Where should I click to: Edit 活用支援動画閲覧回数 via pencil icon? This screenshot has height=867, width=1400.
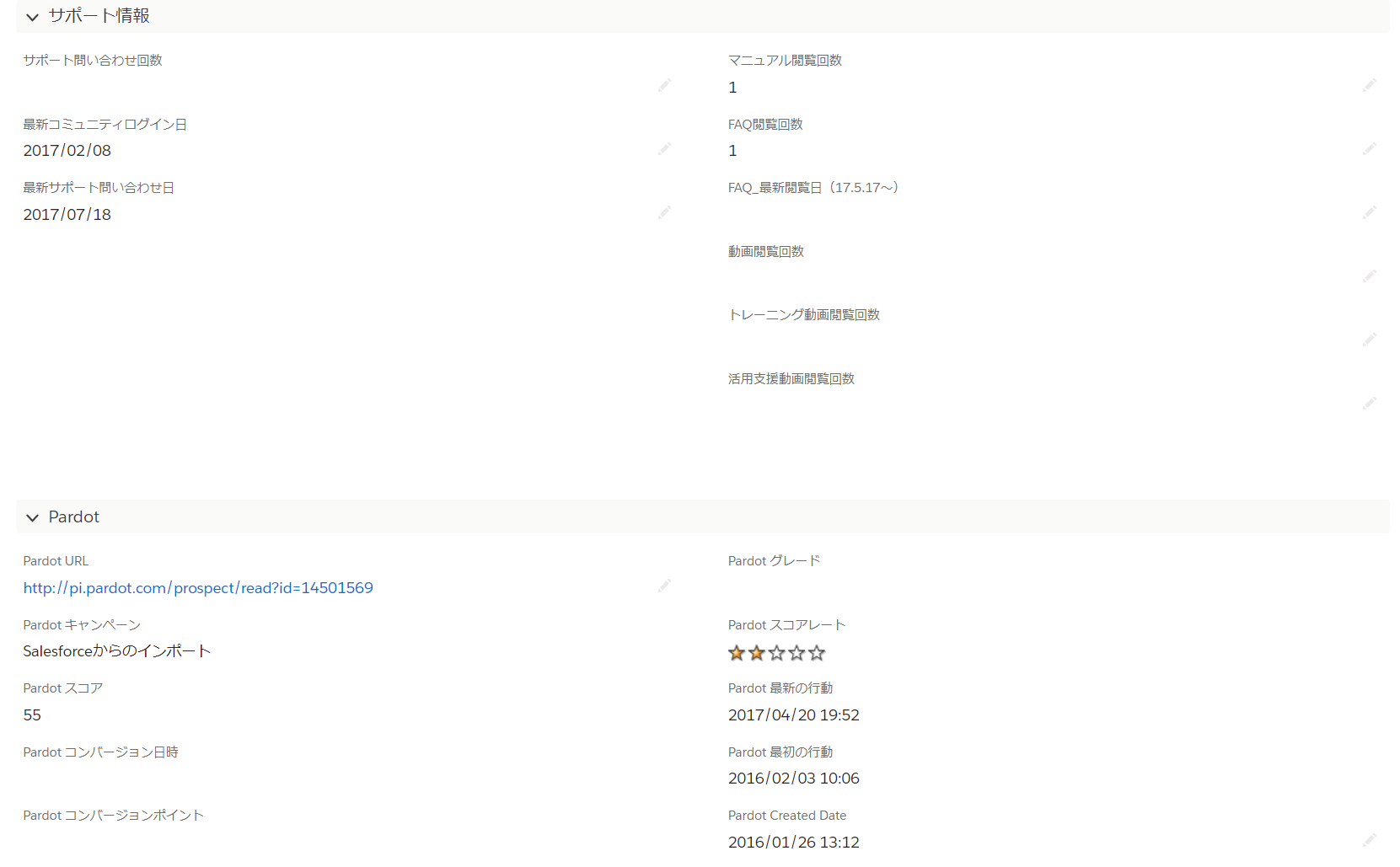(1369, 404)
